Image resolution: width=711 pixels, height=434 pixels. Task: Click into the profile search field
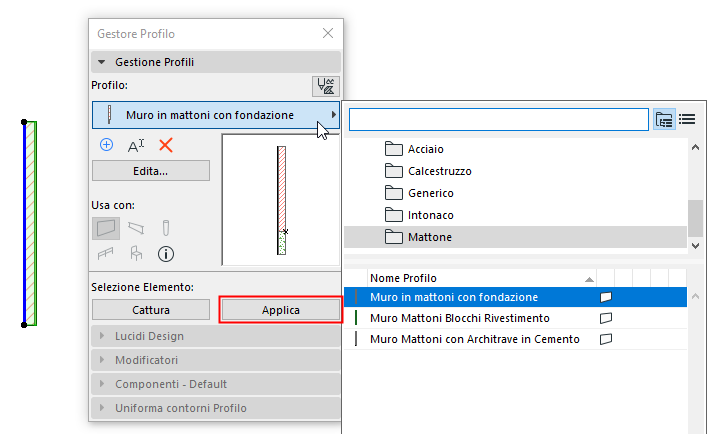pyautogui.click(x=499, y=119)
